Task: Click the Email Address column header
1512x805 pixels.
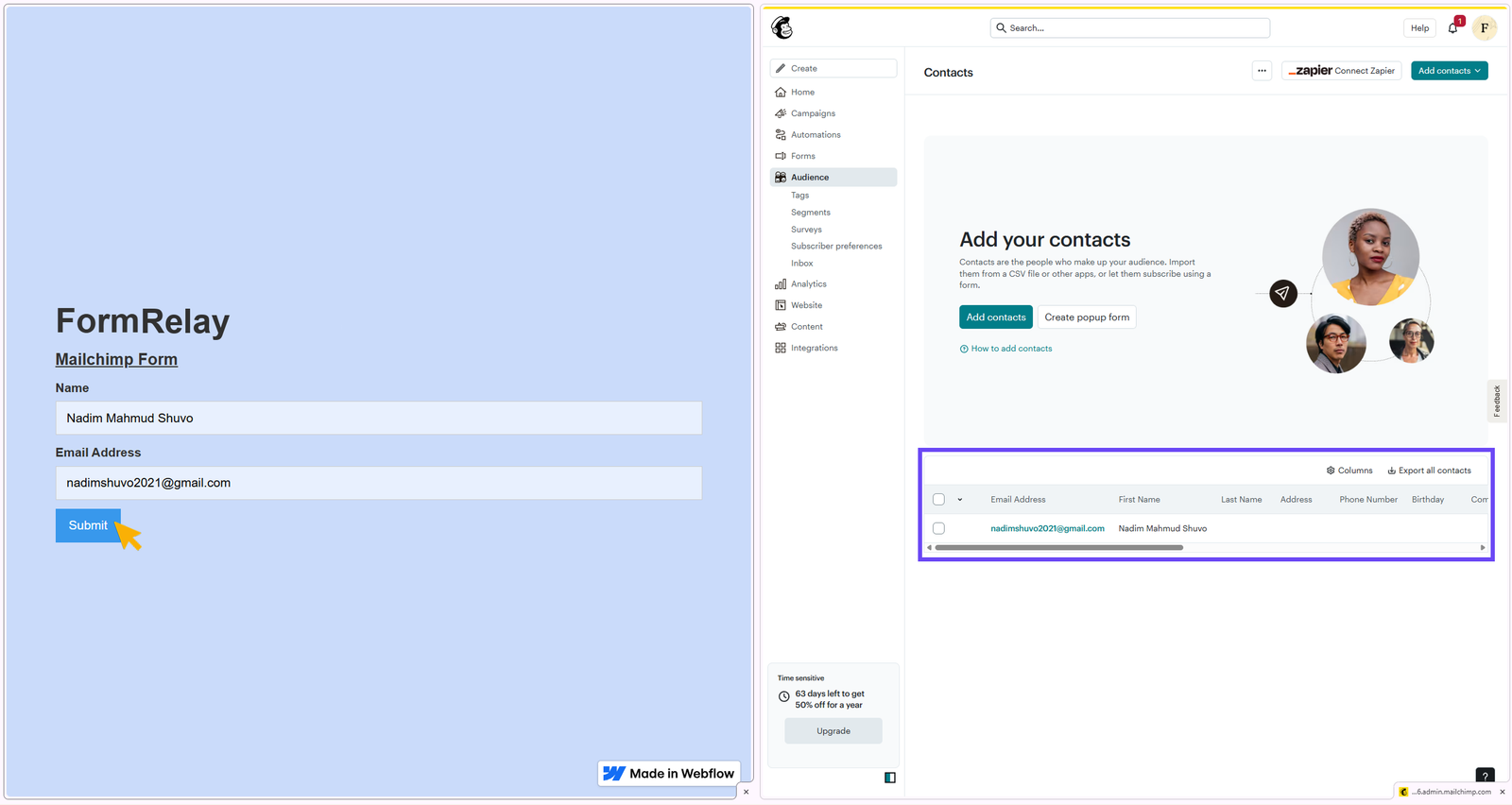Action: [1018, 500]
